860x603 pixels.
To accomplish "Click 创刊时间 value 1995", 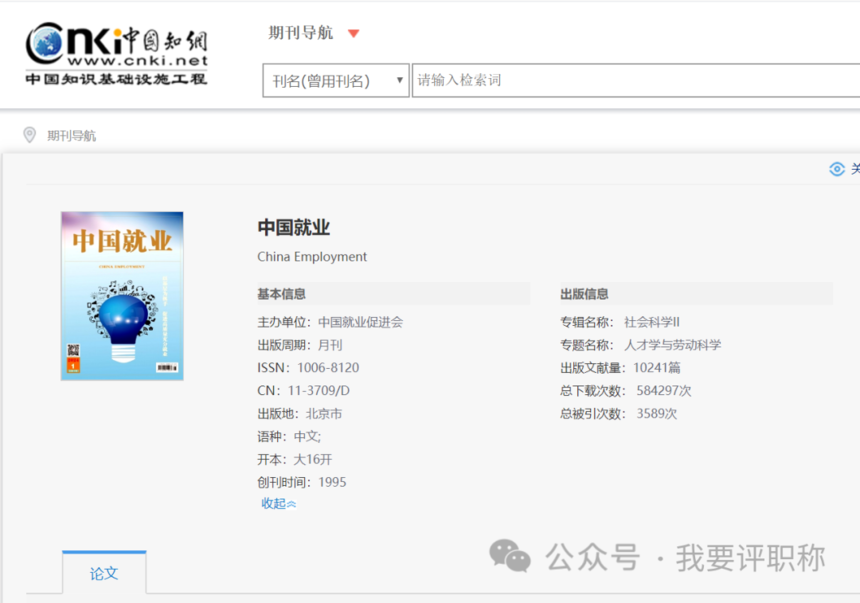I will coord(332,482).
